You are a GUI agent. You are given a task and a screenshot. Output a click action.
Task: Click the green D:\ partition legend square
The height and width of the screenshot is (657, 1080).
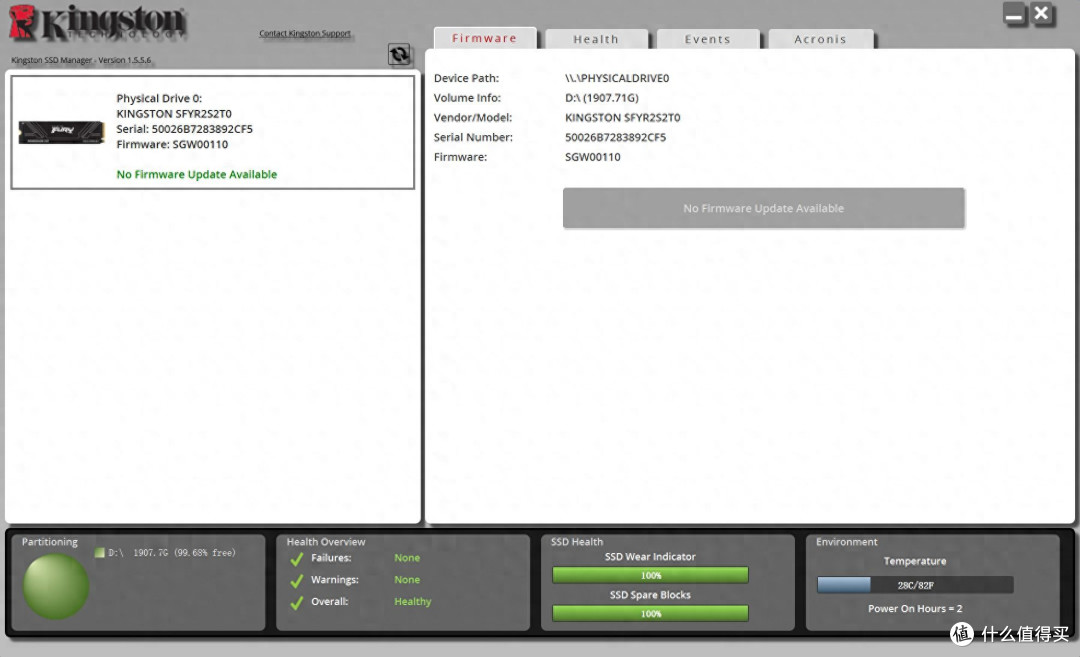(99, 553)
